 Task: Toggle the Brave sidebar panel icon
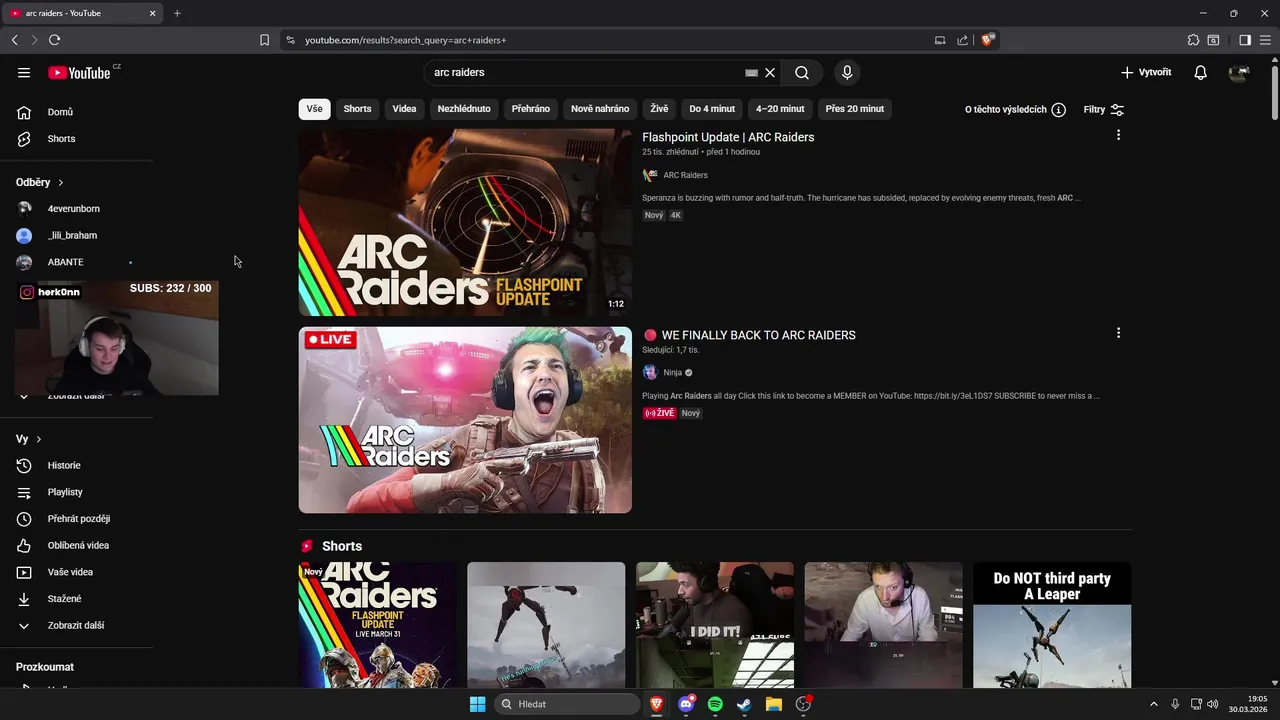tap(1245, 40)
